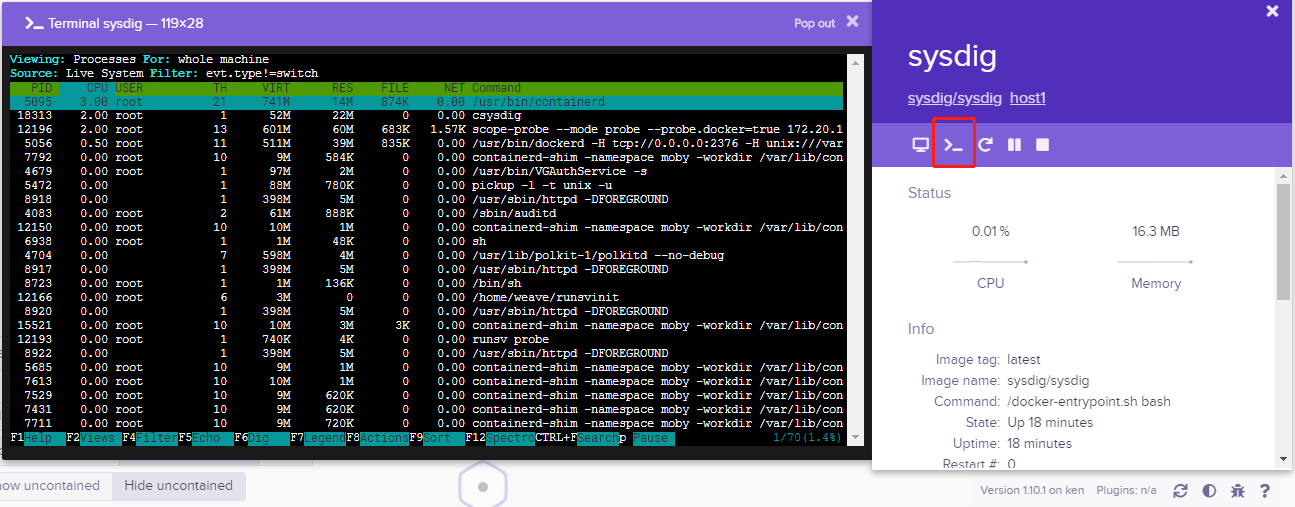Click the Image tag value latest

(x=1024, y=360)
